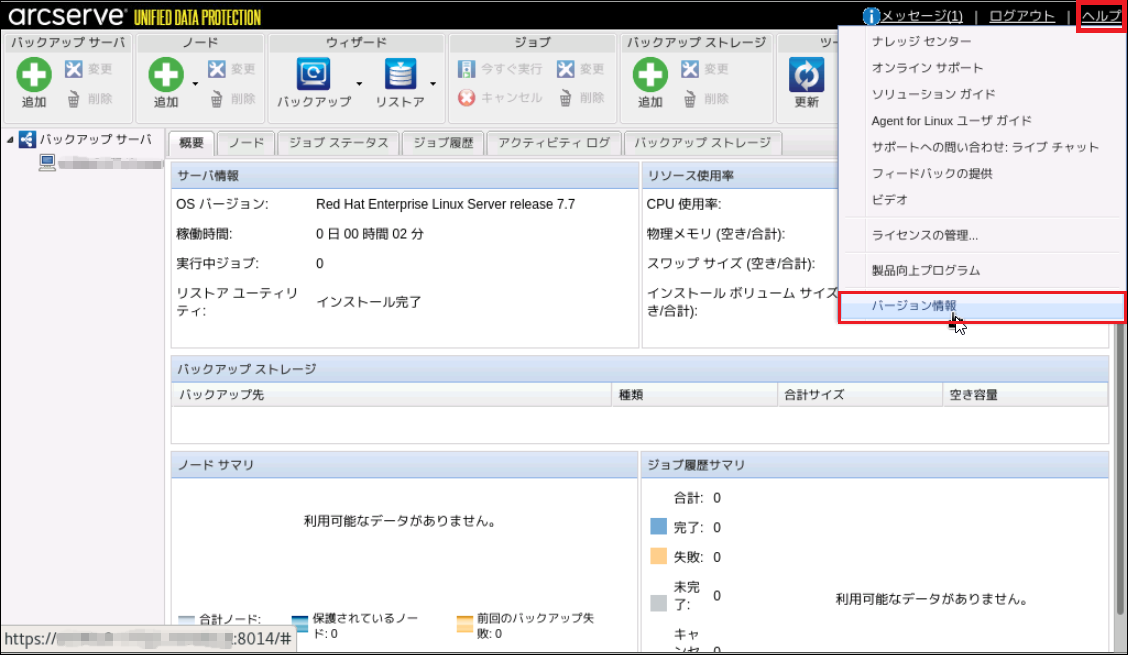This screenshot has width=1128, height=655.
Task: Open the メッセージ(1) link
Action: 920,16
